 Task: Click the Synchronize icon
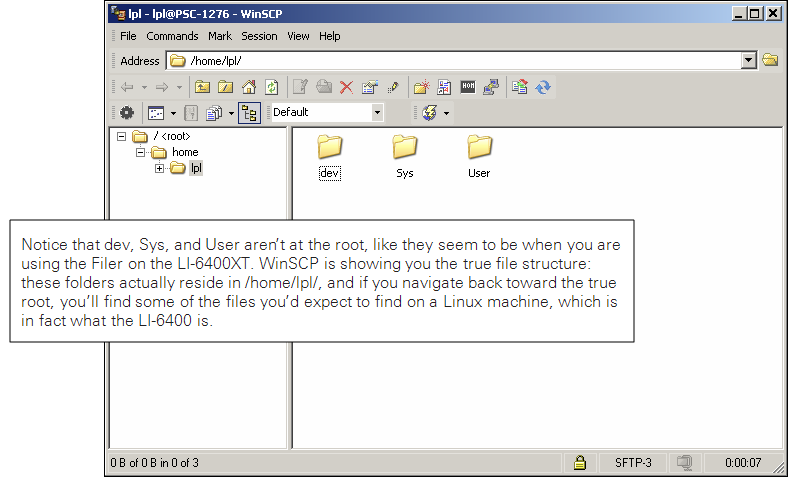(543, 87)
